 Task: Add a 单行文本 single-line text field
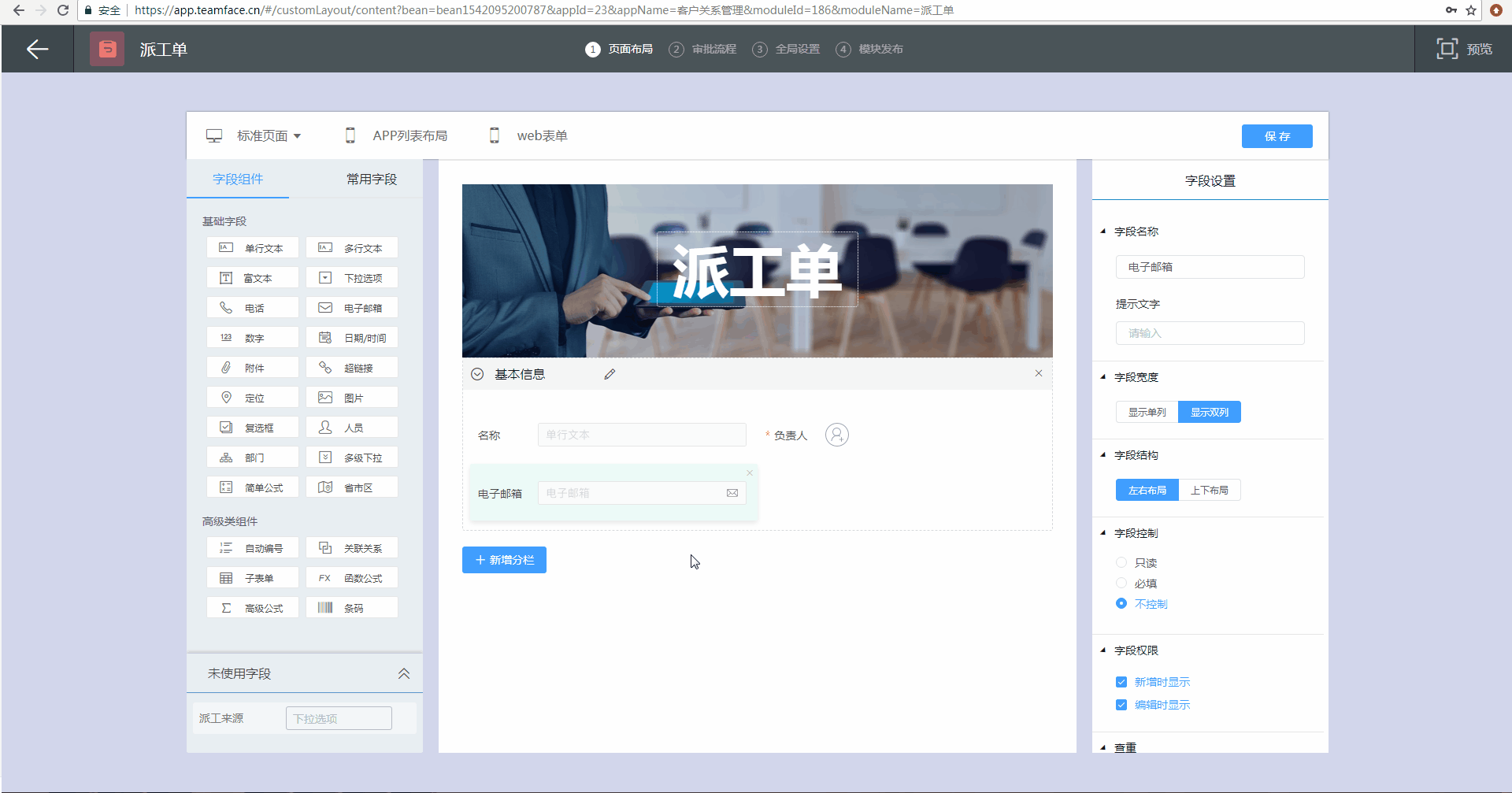tap(253, 247)
